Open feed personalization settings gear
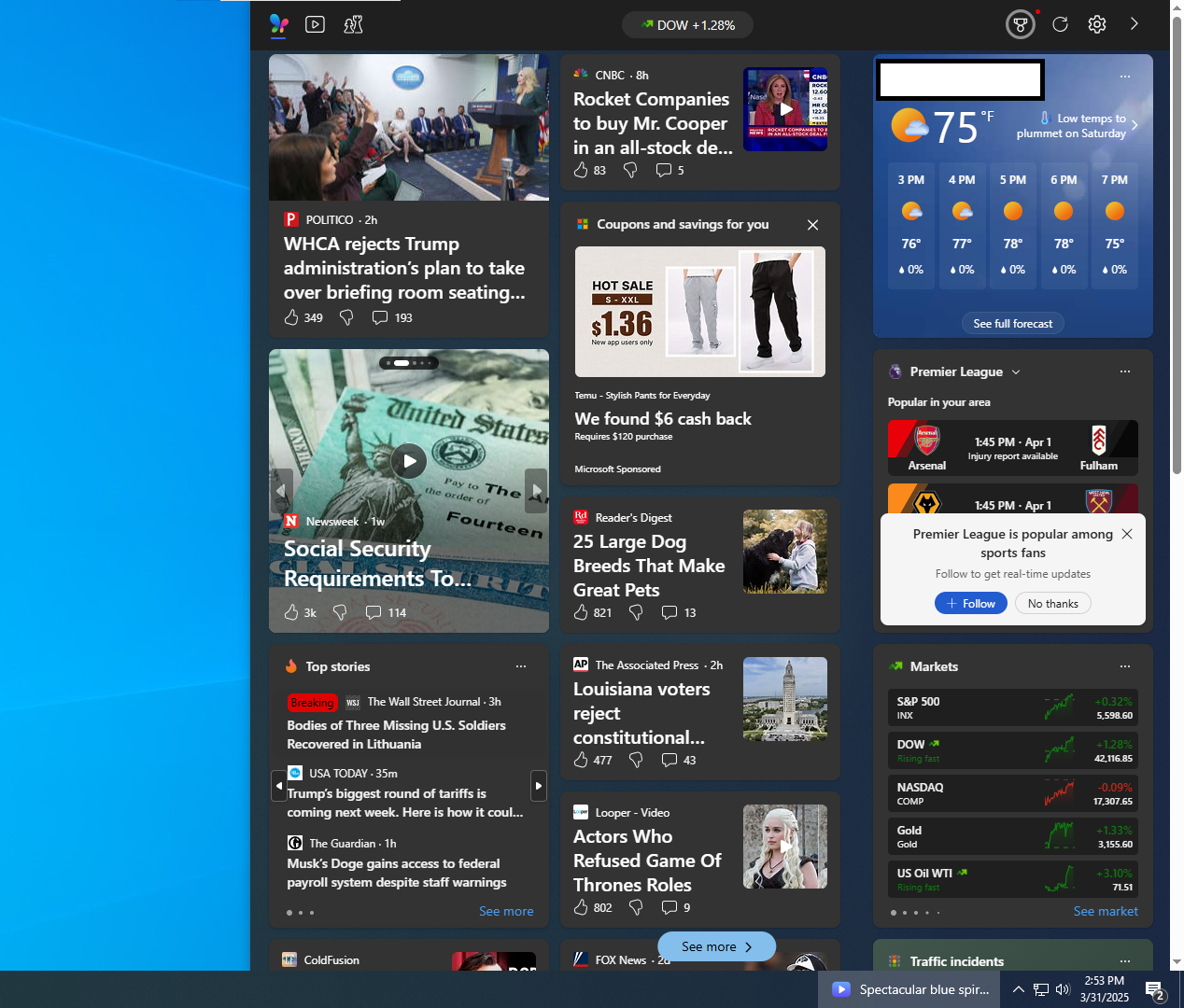The height and width of the screenshot is (1008, 1184). pos(1097,24)
